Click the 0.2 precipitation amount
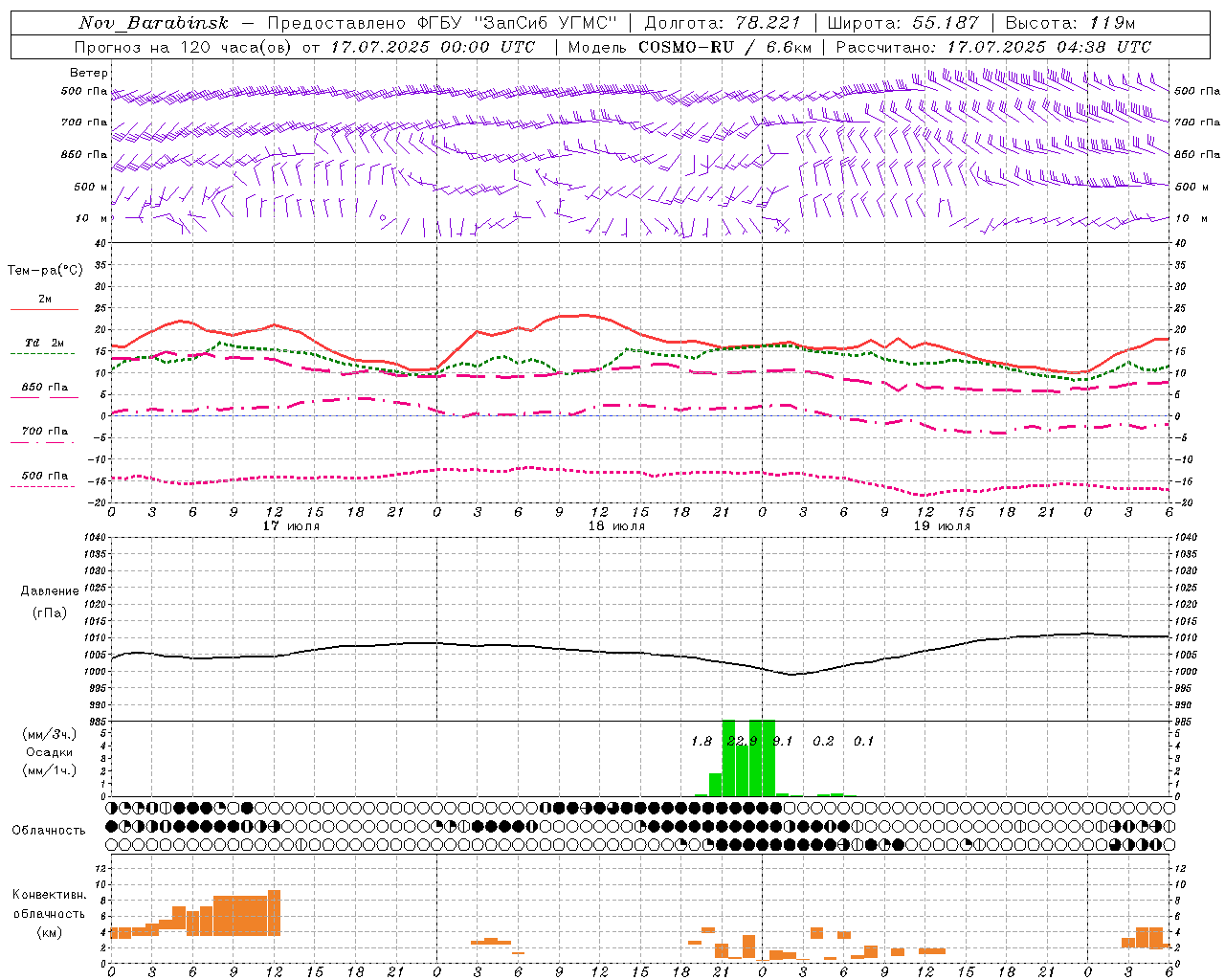Image resolution: width=1225 pixels, height=980 pixels. (823, 741)
